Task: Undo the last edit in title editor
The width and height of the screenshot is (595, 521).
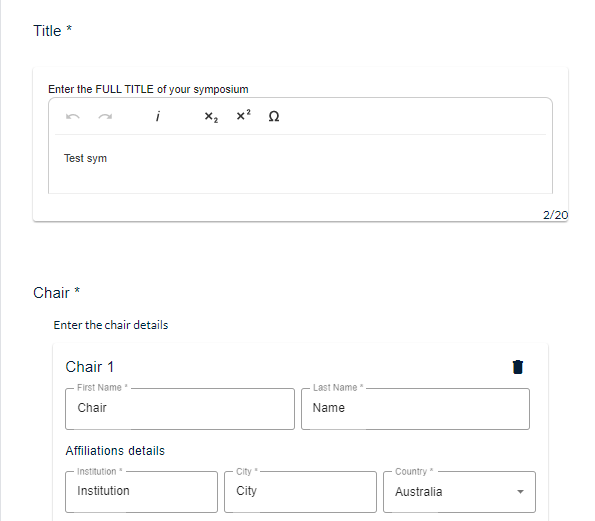Action: pyautogui.click(x=72, y=116)
